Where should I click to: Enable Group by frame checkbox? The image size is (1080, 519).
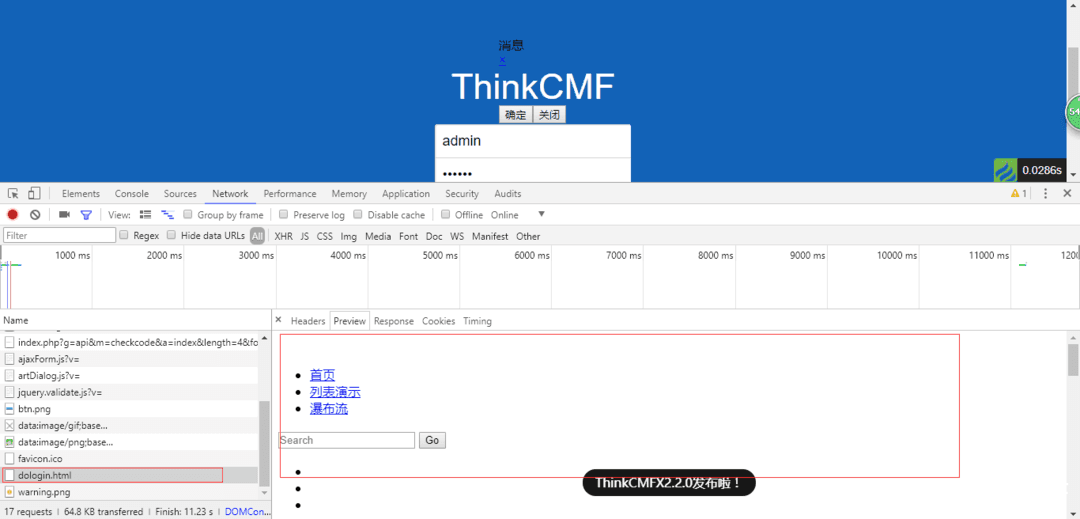(x=187, y=215)
